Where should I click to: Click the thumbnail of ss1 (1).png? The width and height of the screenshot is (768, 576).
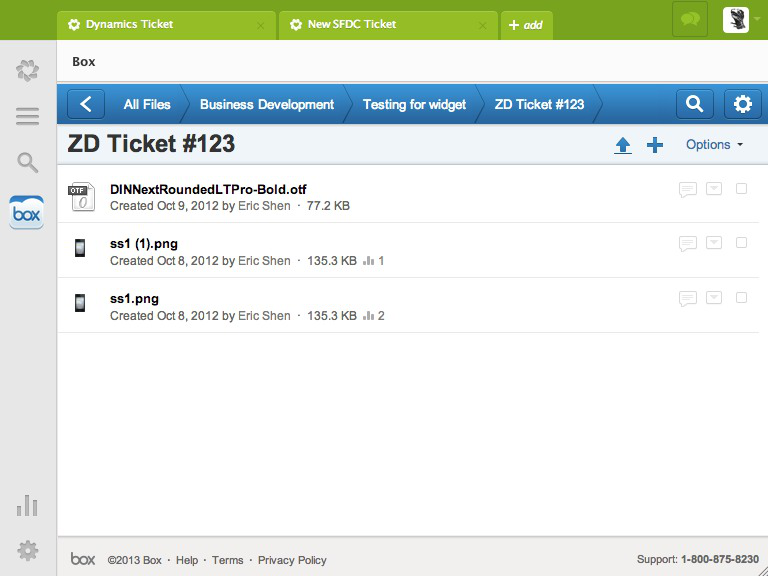click(80, 248)
